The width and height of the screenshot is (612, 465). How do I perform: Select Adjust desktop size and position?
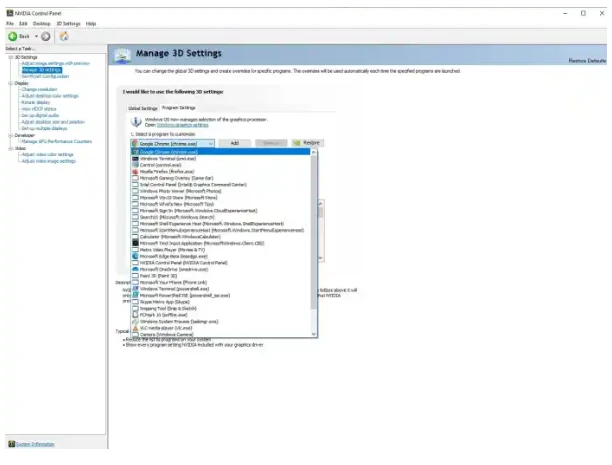click(x=53, y=122)
